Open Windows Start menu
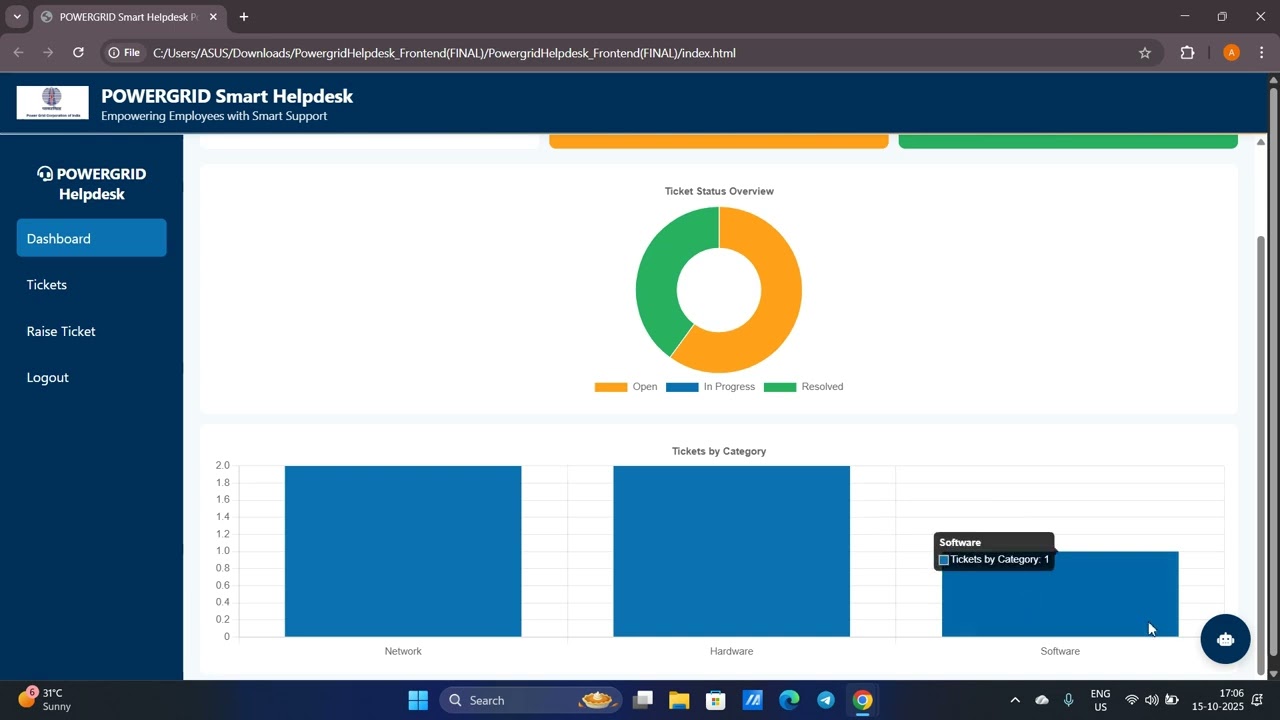Image resolution: width=1280 pixels, height=720 pixels. pyautogui.click(x=418, y=700)
